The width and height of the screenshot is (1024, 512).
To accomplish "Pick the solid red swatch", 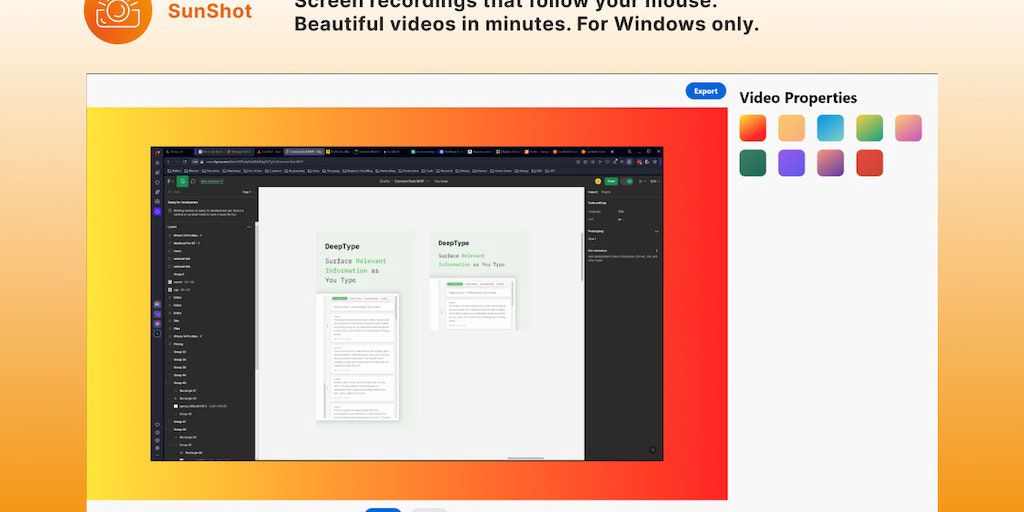I will (x=869, y=163).
